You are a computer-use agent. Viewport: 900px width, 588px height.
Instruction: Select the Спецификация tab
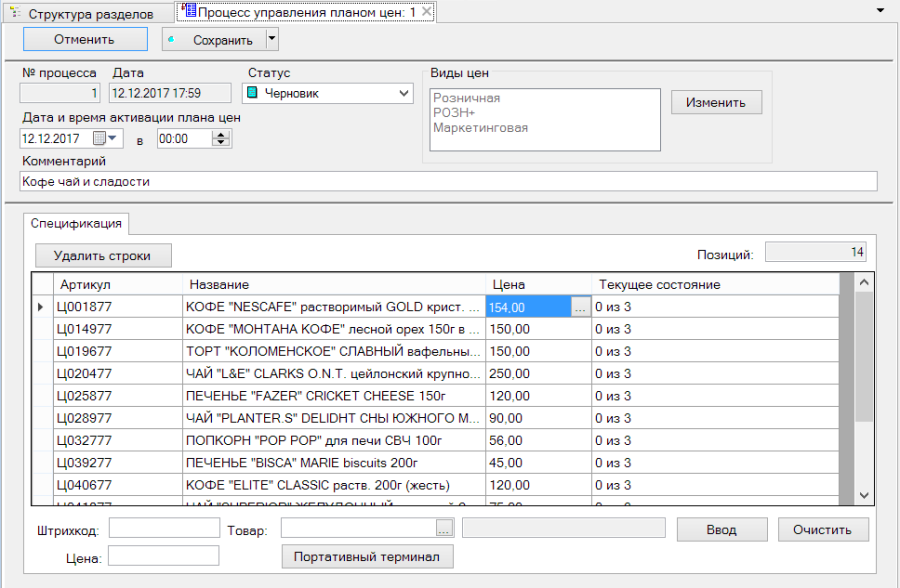[x=76, y=223]
